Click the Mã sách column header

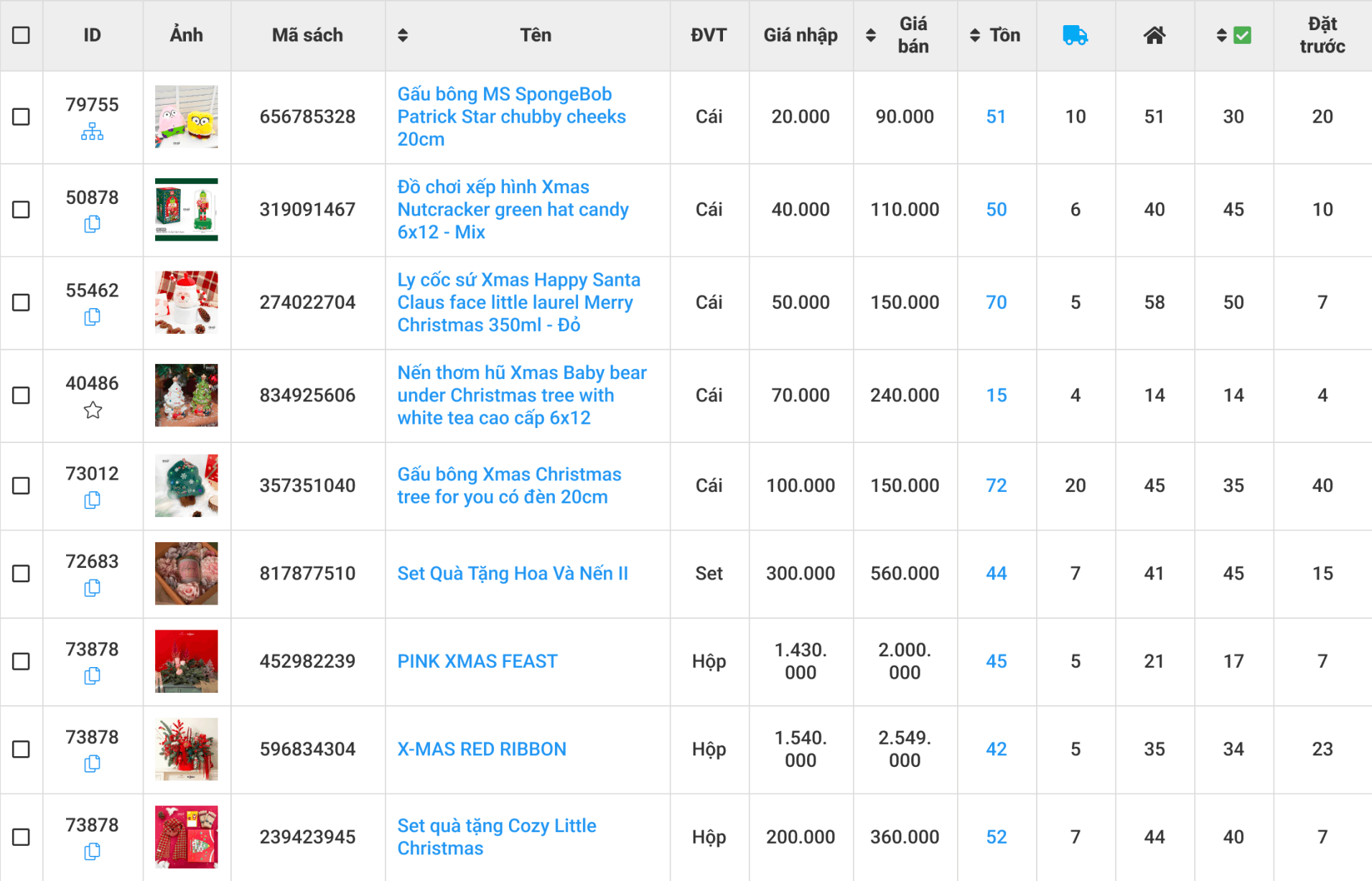click(307, 35)
